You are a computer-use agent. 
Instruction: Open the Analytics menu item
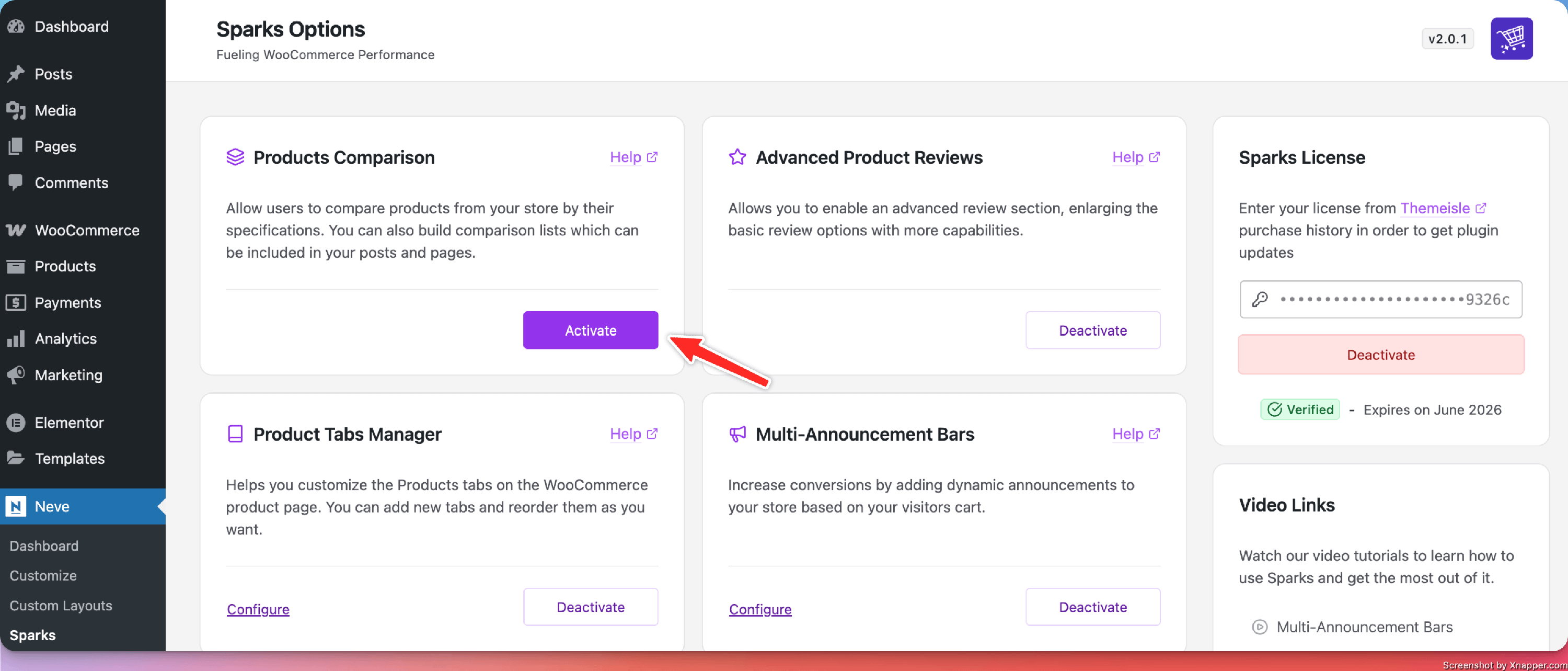[x=65, y=338]
